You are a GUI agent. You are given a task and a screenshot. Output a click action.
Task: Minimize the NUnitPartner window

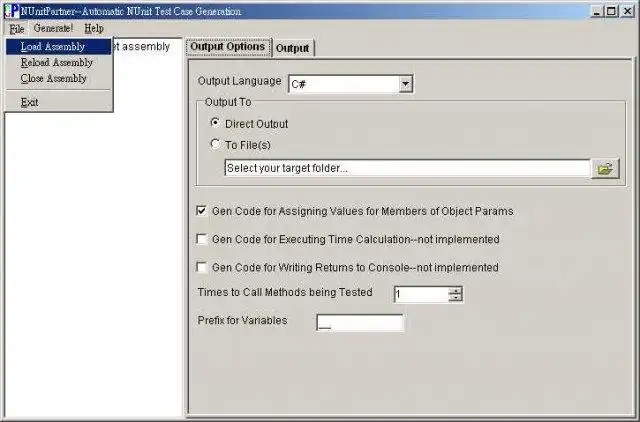596,11
